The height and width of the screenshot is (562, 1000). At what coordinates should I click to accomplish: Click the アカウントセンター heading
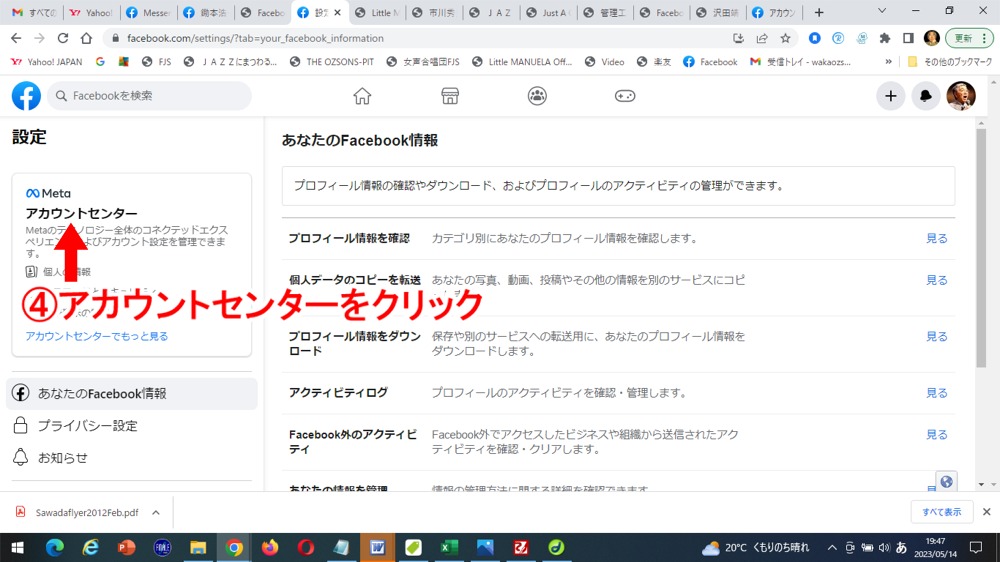pos(82,213)
